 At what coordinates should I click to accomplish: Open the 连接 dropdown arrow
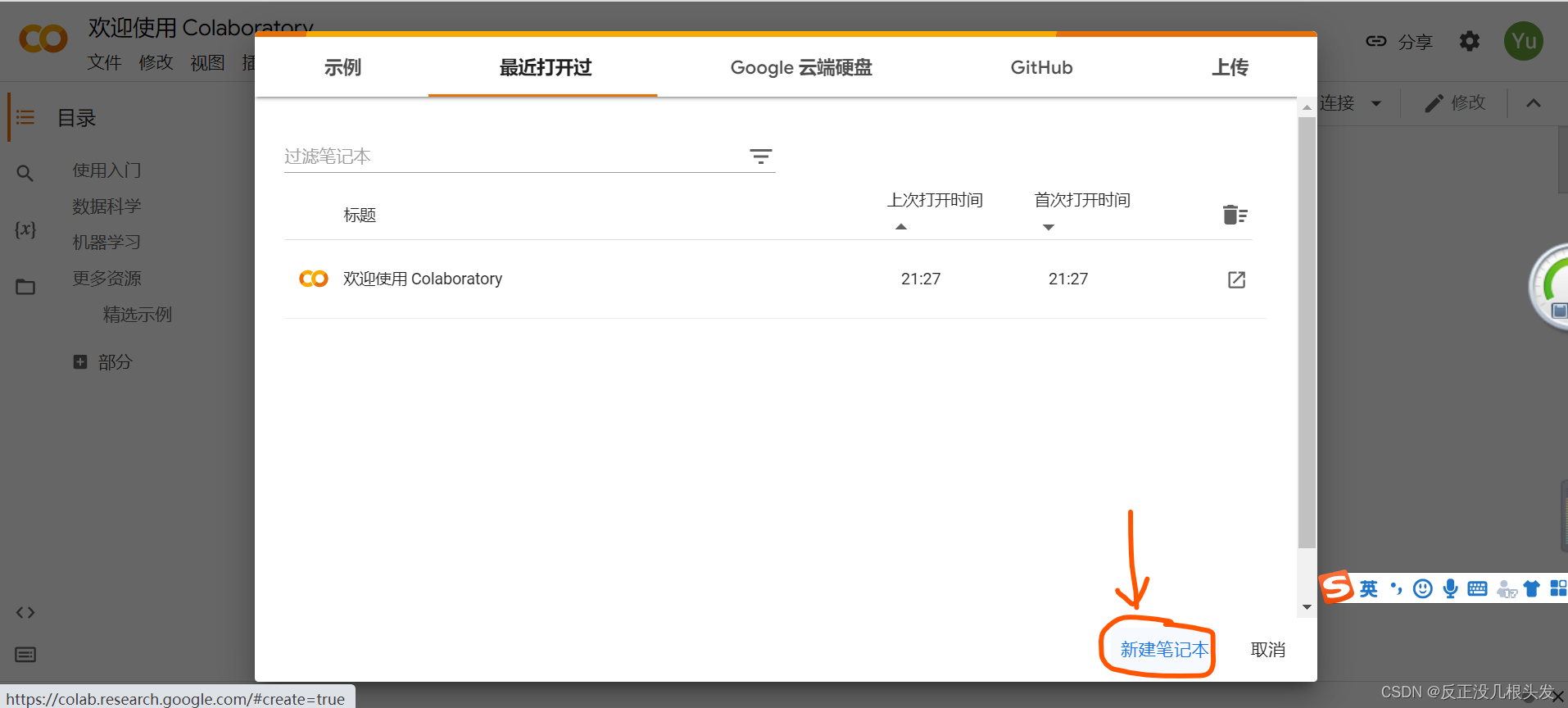tap(1376, 103)
